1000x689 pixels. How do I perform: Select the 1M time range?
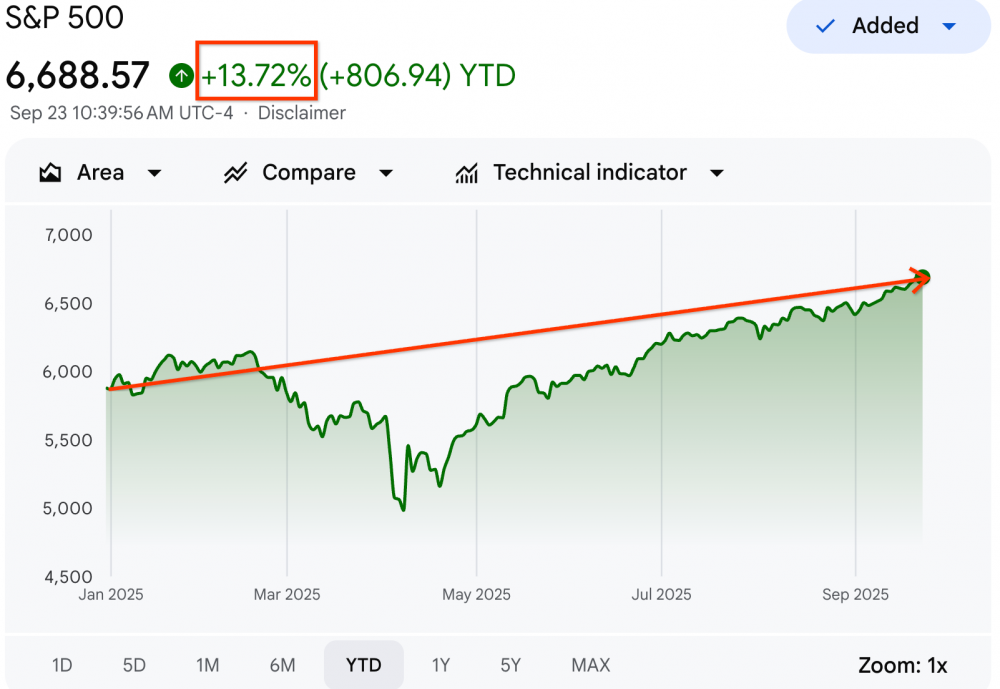(208, 665)
